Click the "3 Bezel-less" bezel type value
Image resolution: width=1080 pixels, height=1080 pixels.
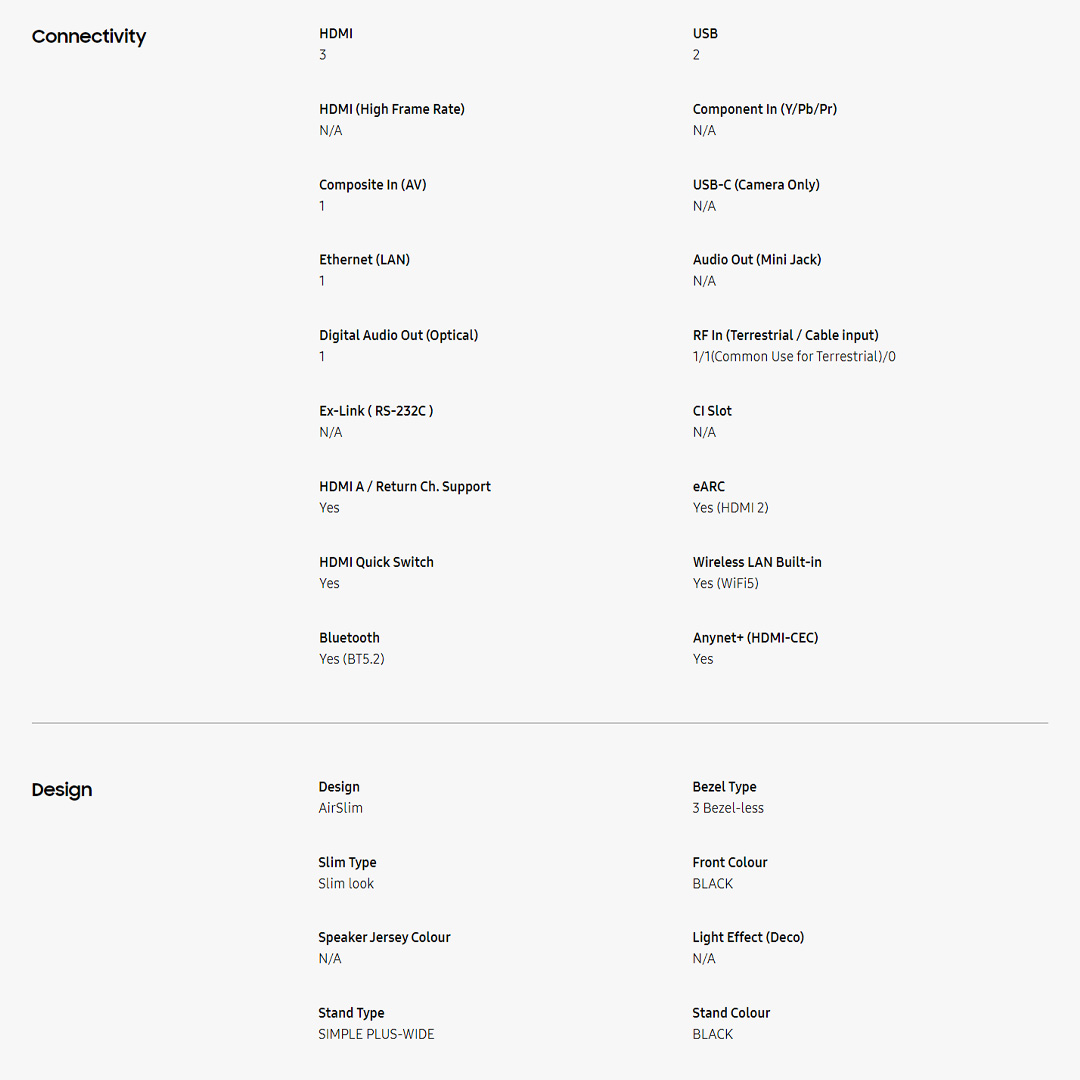pos(727,808)
